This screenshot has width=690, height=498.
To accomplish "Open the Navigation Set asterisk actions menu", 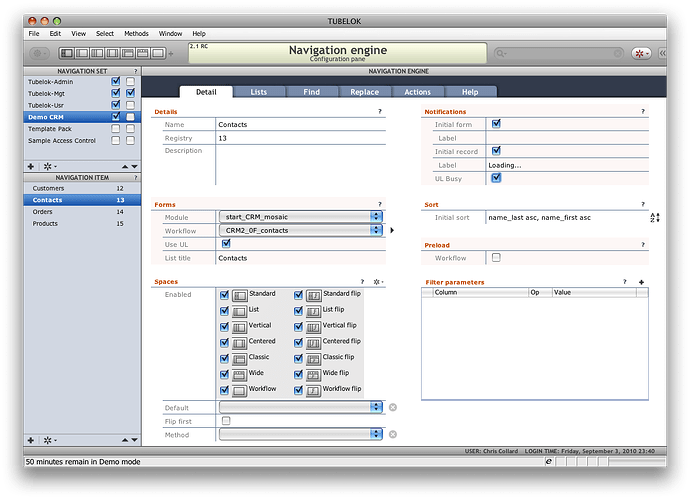I will point(49,166).
